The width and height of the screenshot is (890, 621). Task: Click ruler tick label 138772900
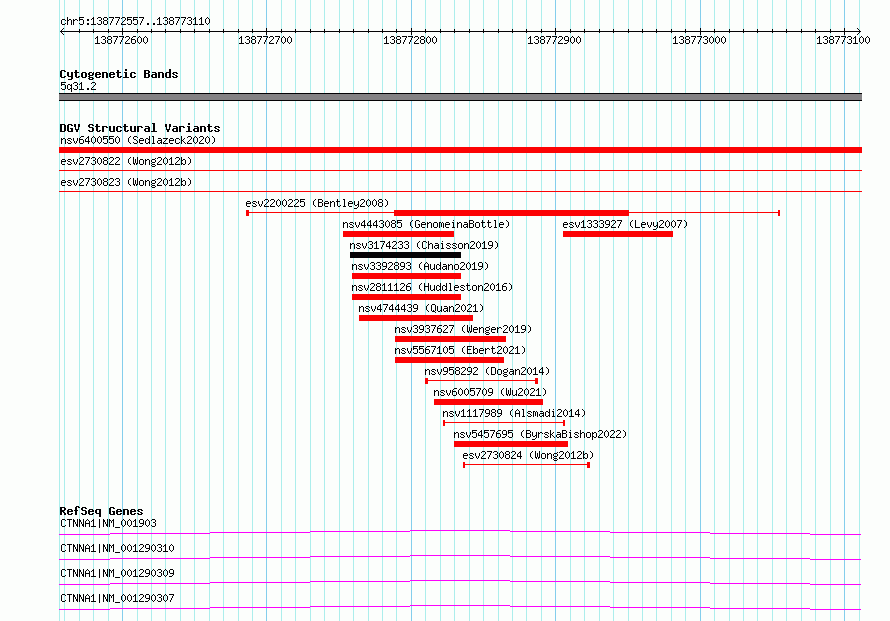pos(554,40)
